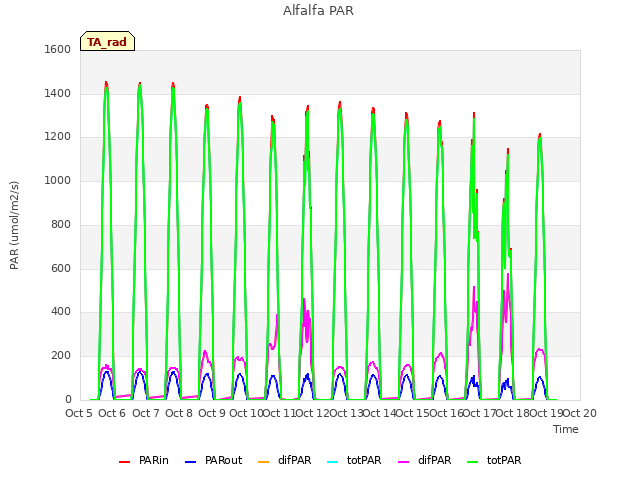Click the magenta difPAR legend swatch

coord(403,462)
